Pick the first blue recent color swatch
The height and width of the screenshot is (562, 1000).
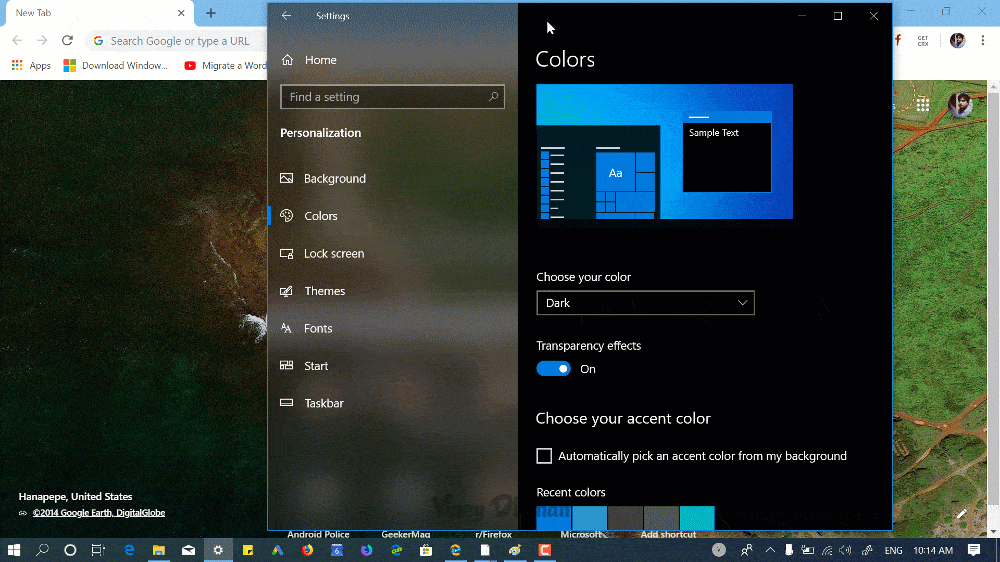[x=554, y=518]
